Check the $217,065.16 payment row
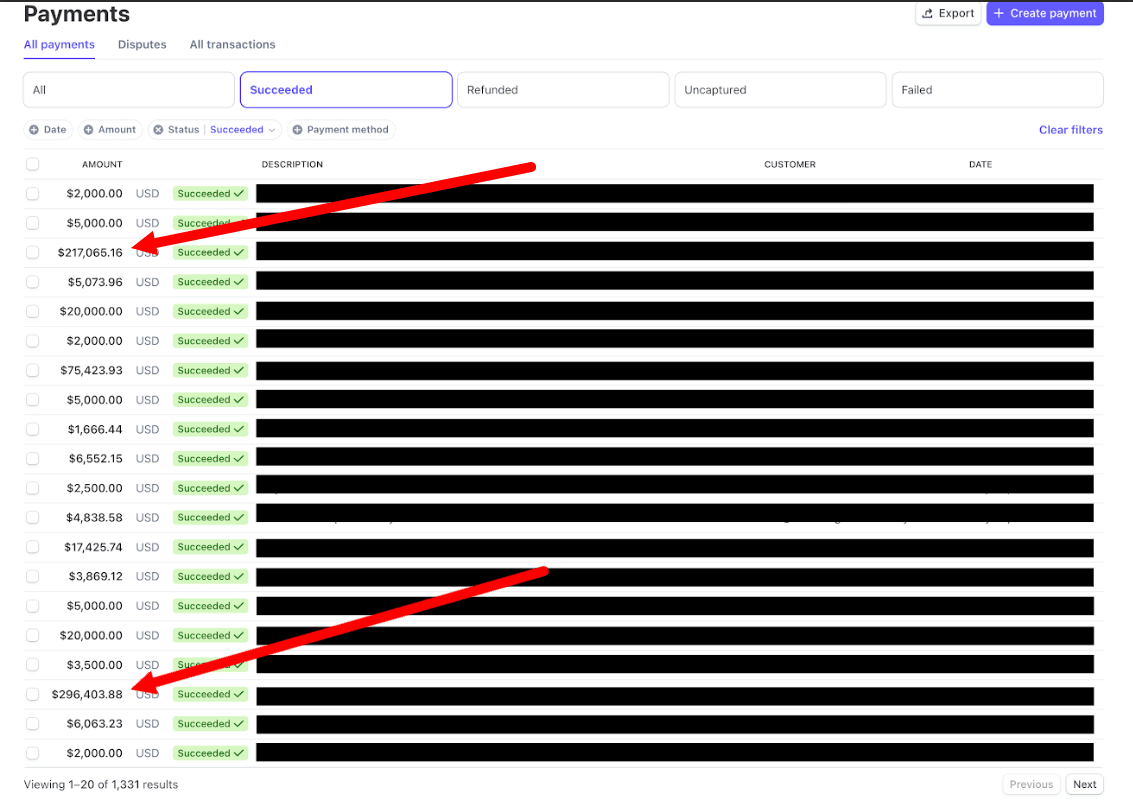The image size is (1133, 812). point(33,252)
